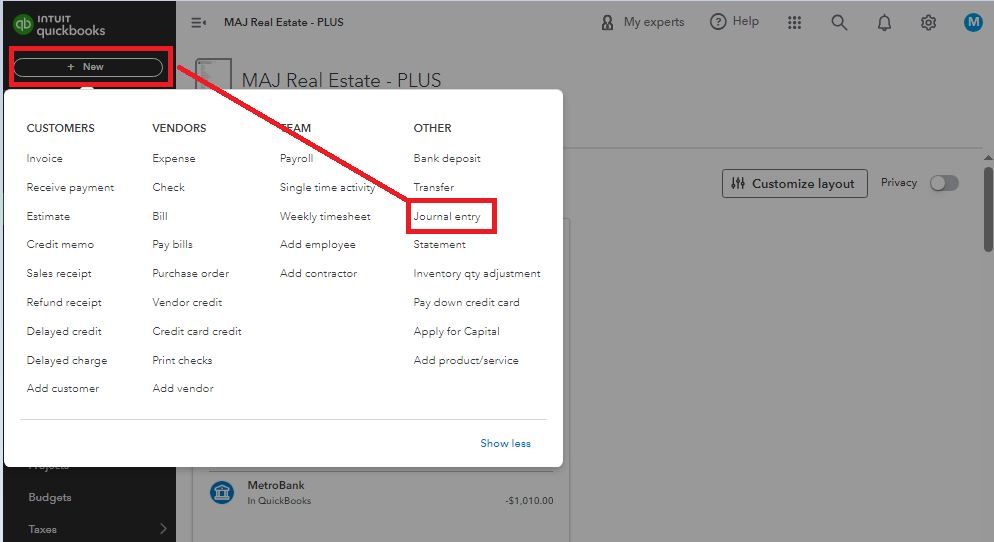
Task: Select Invoice under Customers
Action: coord(44,158)
